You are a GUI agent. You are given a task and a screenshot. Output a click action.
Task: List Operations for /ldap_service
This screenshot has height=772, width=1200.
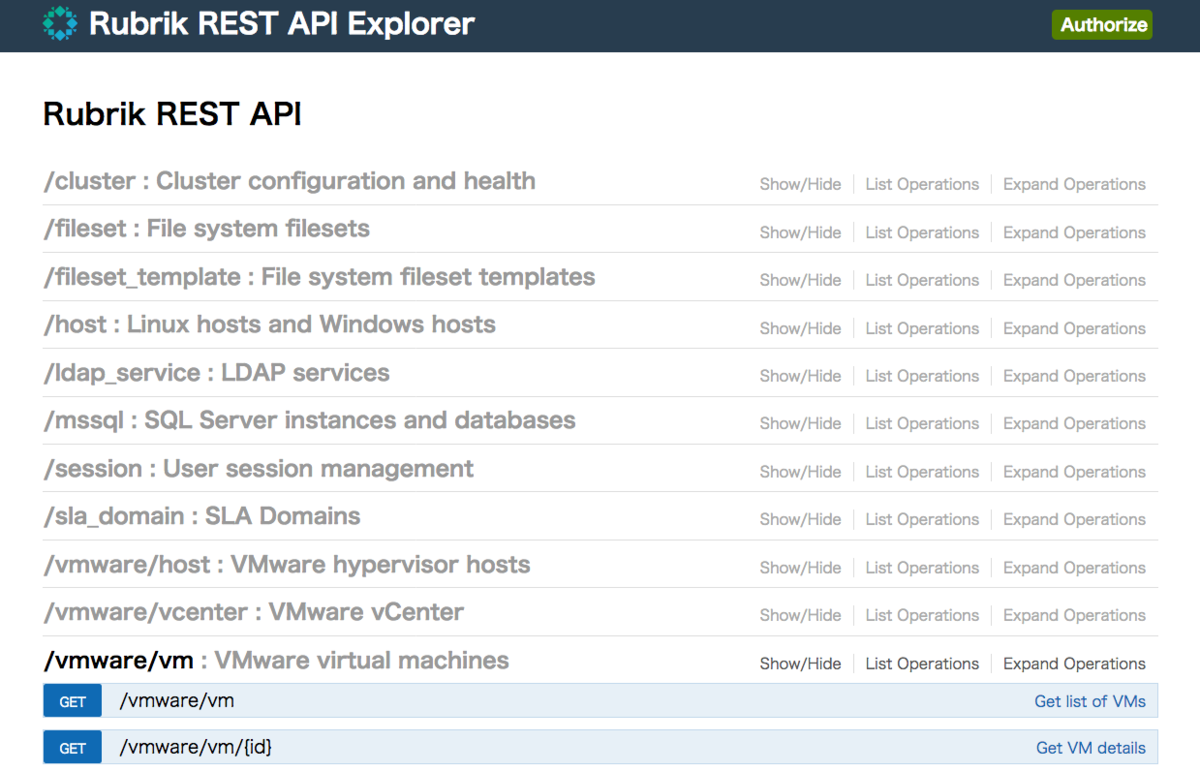click(x=922, y=376)
